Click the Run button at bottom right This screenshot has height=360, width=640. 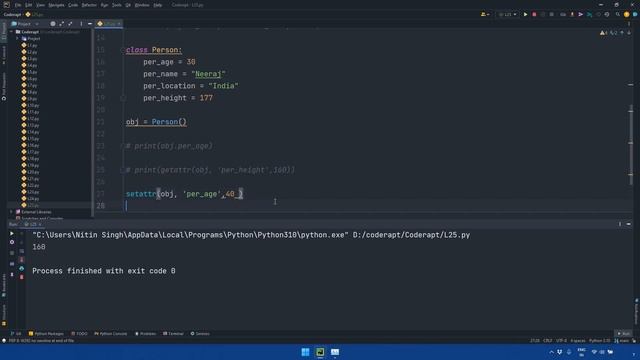623,333
